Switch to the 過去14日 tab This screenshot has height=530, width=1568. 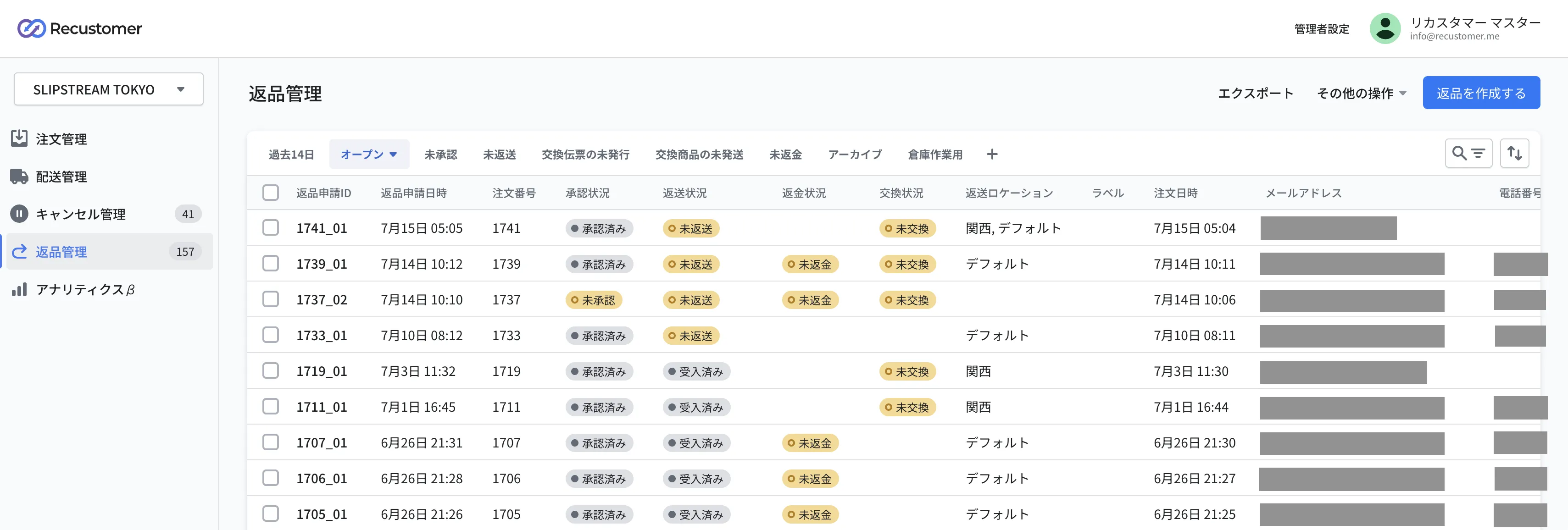pos(291,155)
